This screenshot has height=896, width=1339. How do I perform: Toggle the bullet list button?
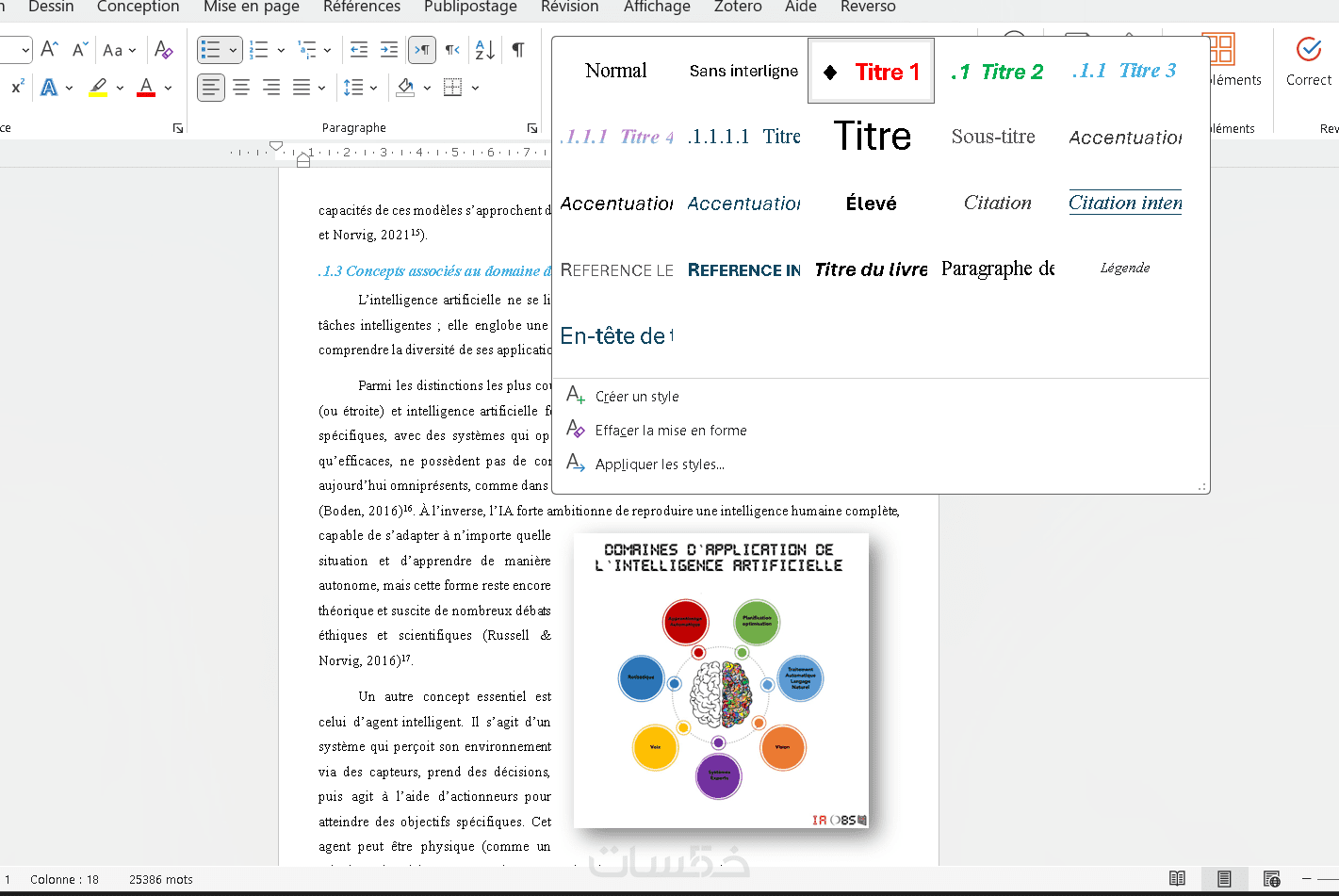[x=211, y=50]
